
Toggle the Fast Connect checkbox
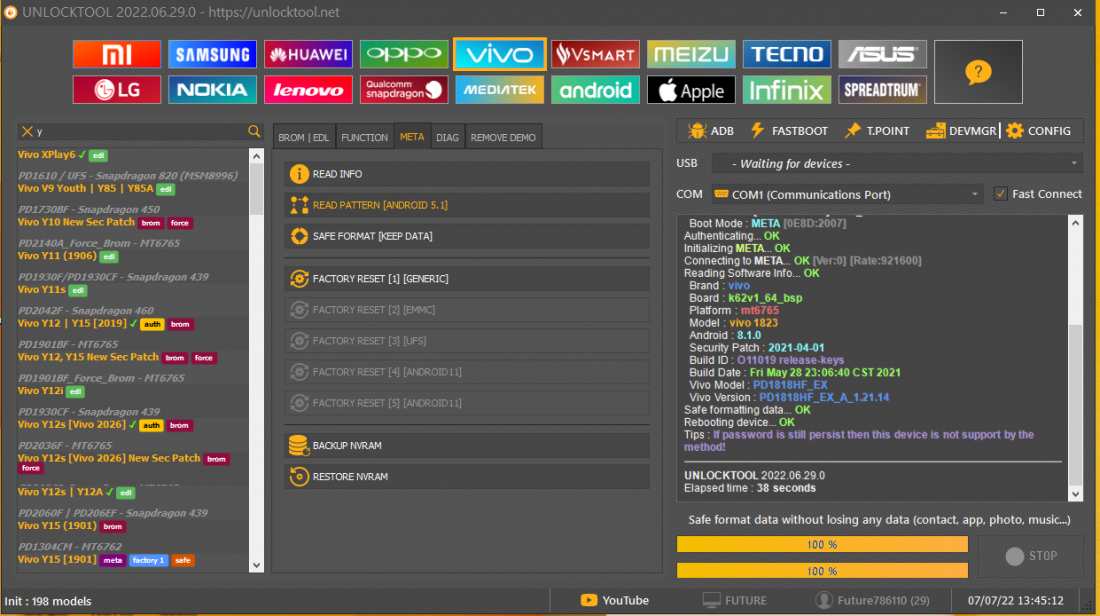pos(1000,194)
